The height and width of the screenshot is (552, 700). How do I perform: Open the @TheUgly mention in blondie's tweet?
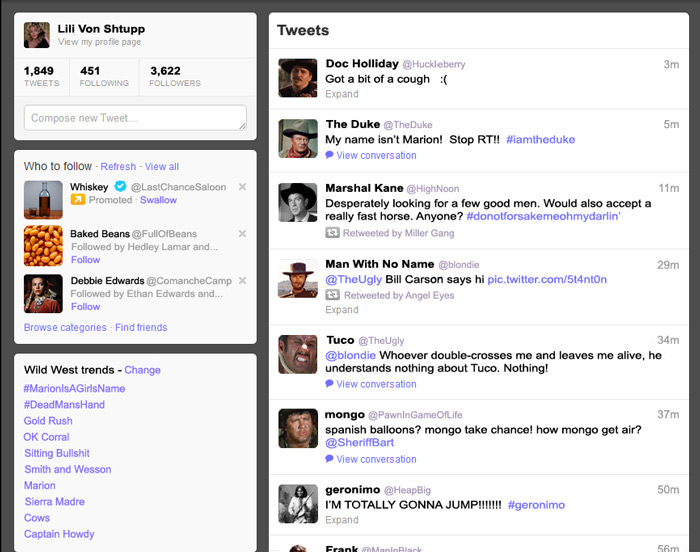(x=354, y=279)
